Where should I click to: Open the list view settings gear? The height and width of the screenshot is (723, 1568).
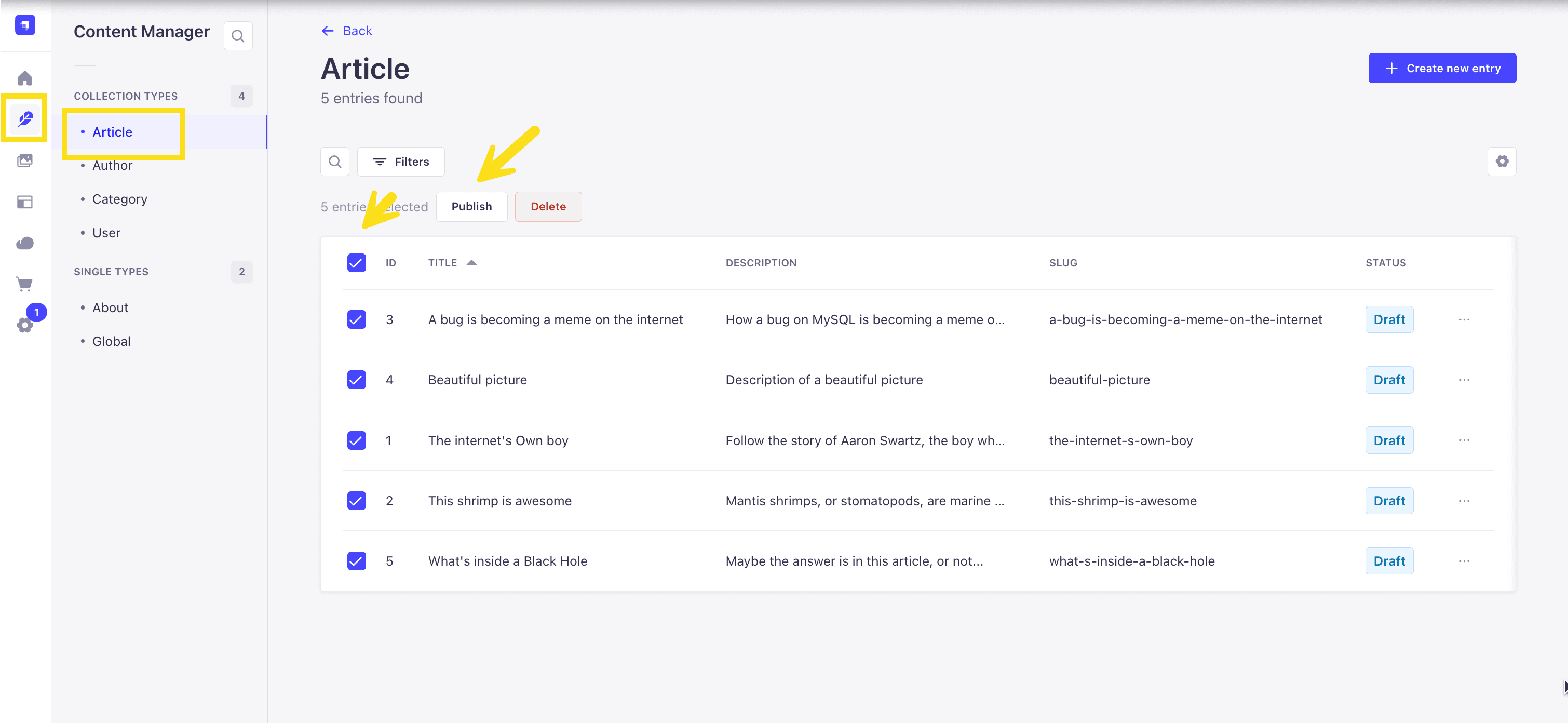(1502, 162)
